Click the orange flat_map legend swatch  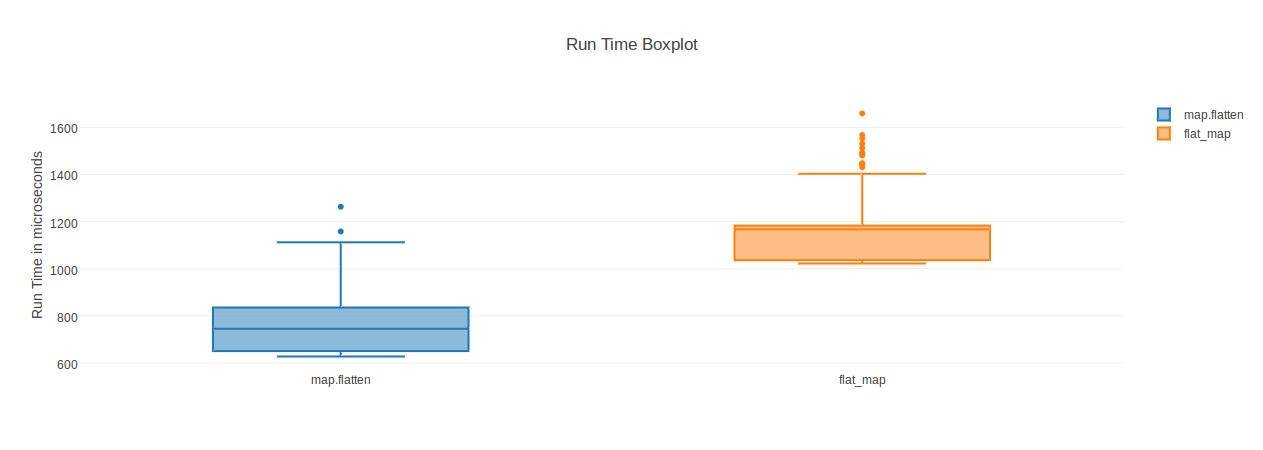(1164, 134)
